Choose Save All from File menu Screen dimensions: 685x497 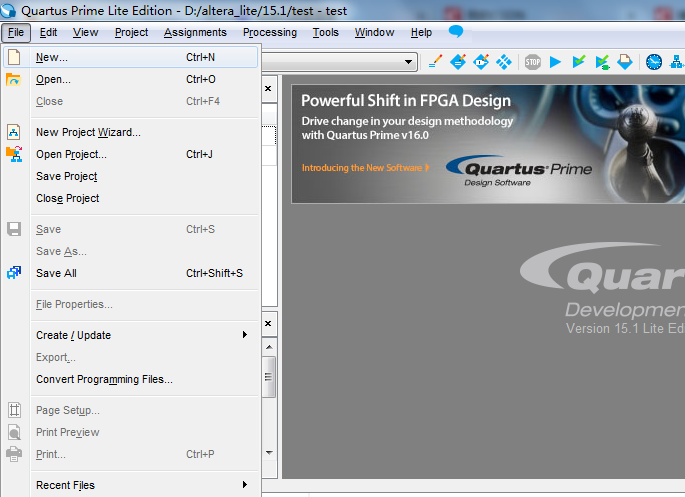pyautogui.click(x=56, y=273)
